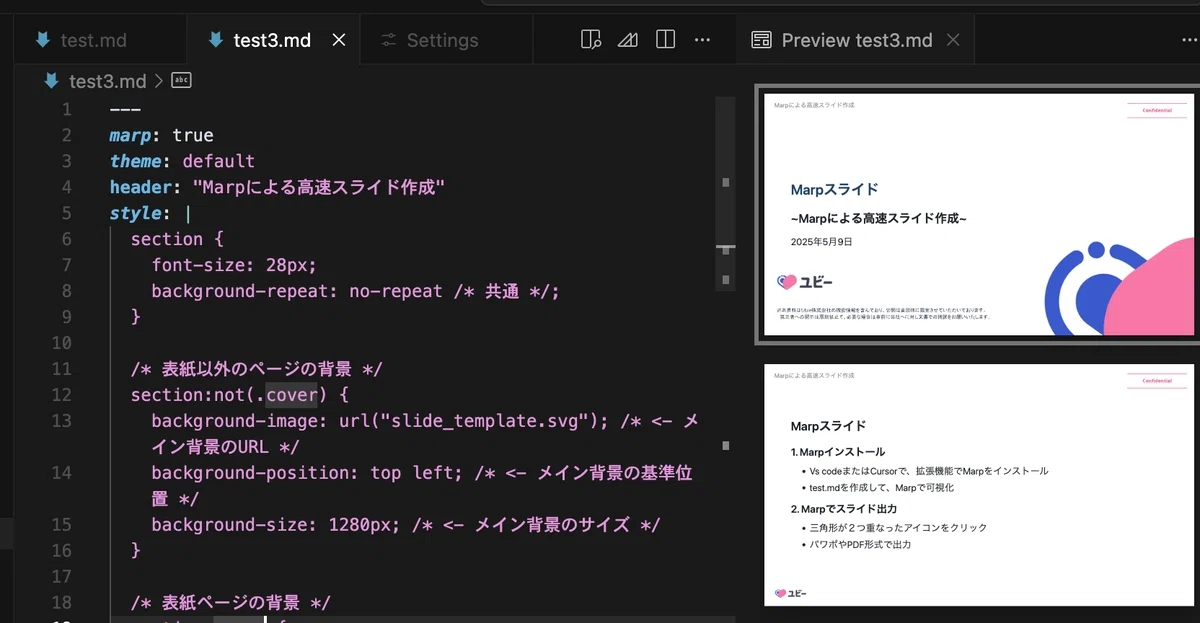Focus the Preview test3.md tab
The width and height of the screenshot is (1200, 623).
coord(855,40)
